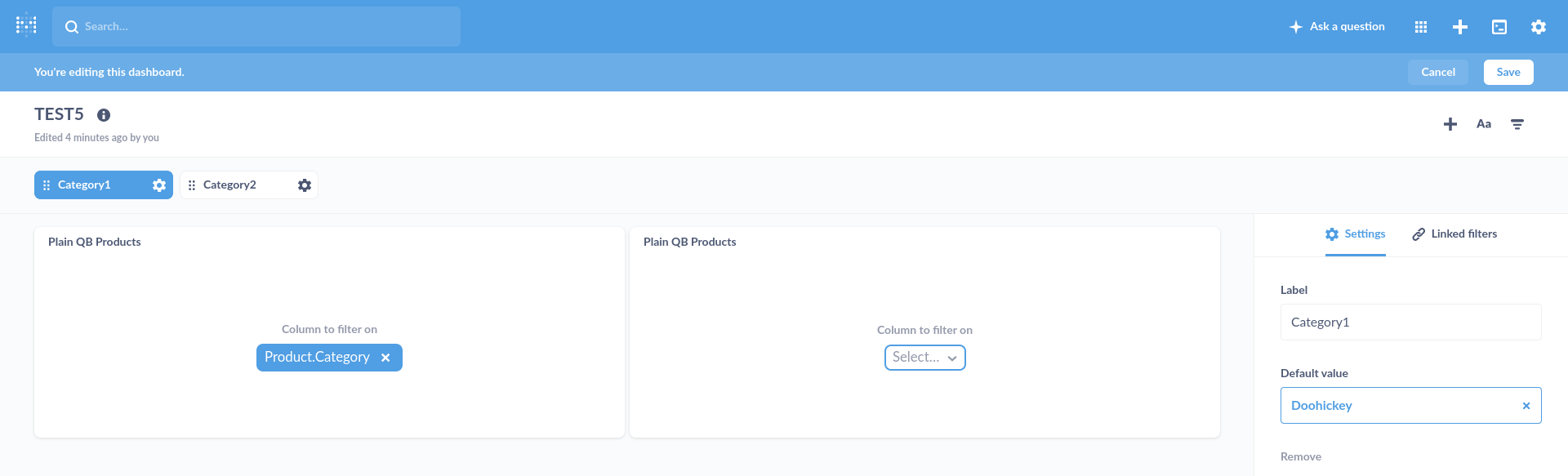Open browse data grid icon
The image size is (1568, 476).
tap(1421, 27)
